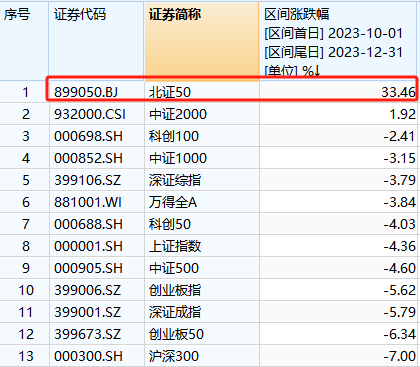This screenshot has width=420, height=367.
Task: Select security code 399106.SZ
Action: tap(88, 180)
